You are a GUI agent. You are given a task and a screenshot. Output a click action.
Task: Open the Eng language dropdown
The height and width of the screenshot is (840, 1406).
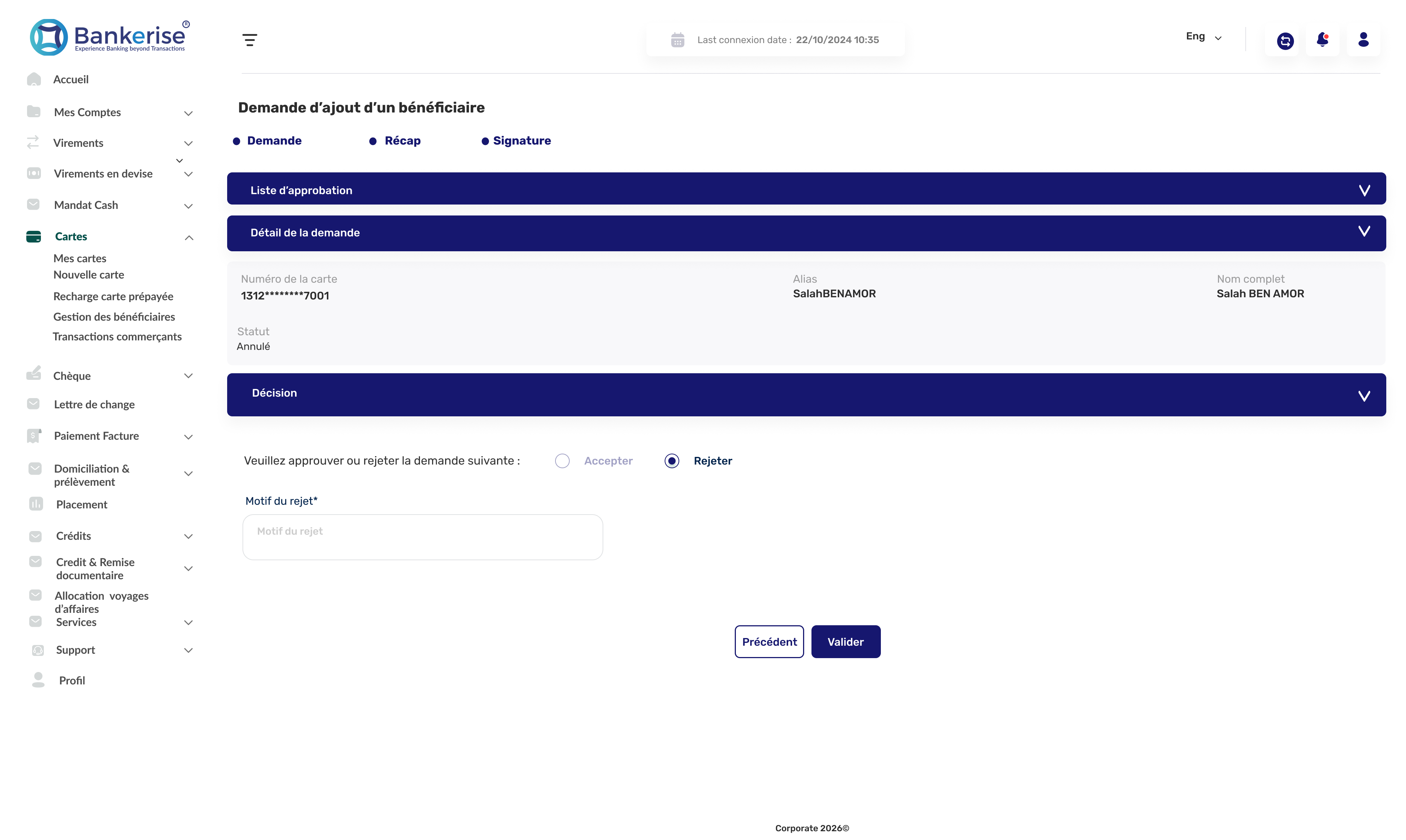1203,37
